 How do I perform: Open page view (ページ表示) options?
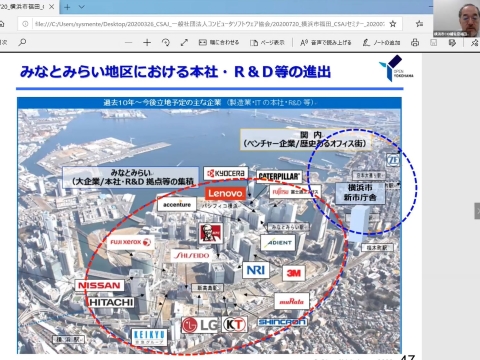pyautogui.click(x=267, y=43)
